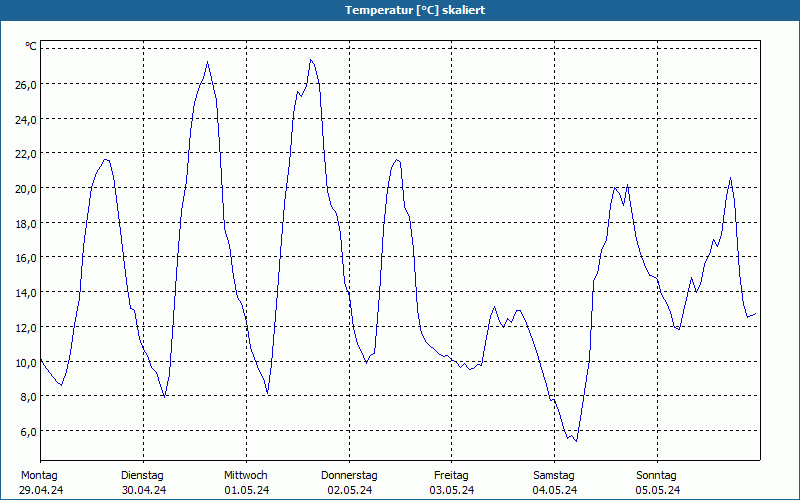Click the Samstag day label
The width and height of the screenshot is (800, 500).
click(x=554, y=476)
